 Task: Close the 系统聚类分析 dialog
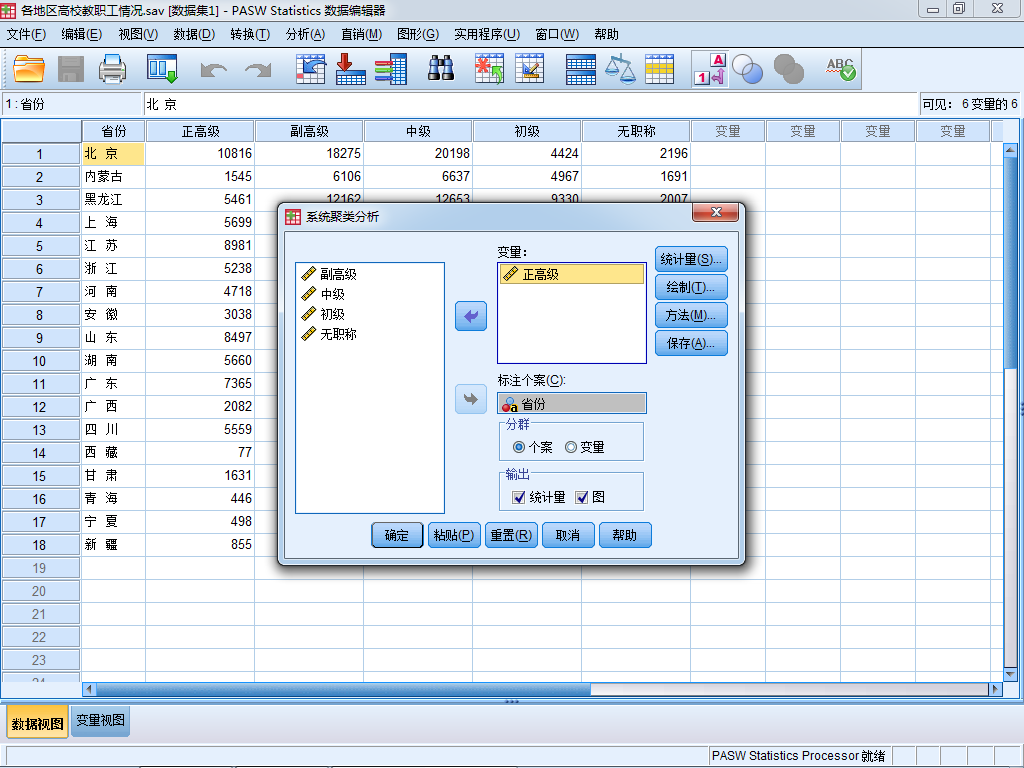pyautogui.click(x=715, y=212)
